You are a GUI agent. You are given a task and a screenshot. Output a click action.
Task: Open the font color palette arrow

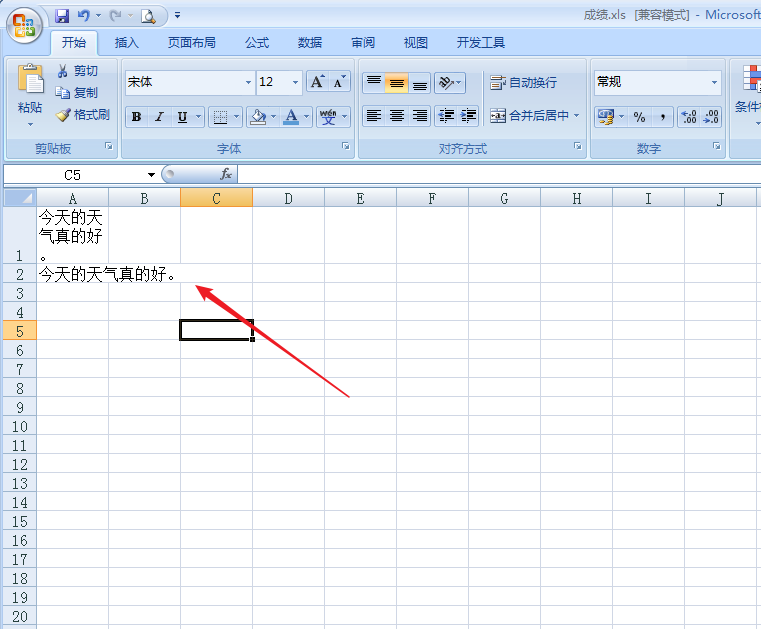(x=307, y=117)
